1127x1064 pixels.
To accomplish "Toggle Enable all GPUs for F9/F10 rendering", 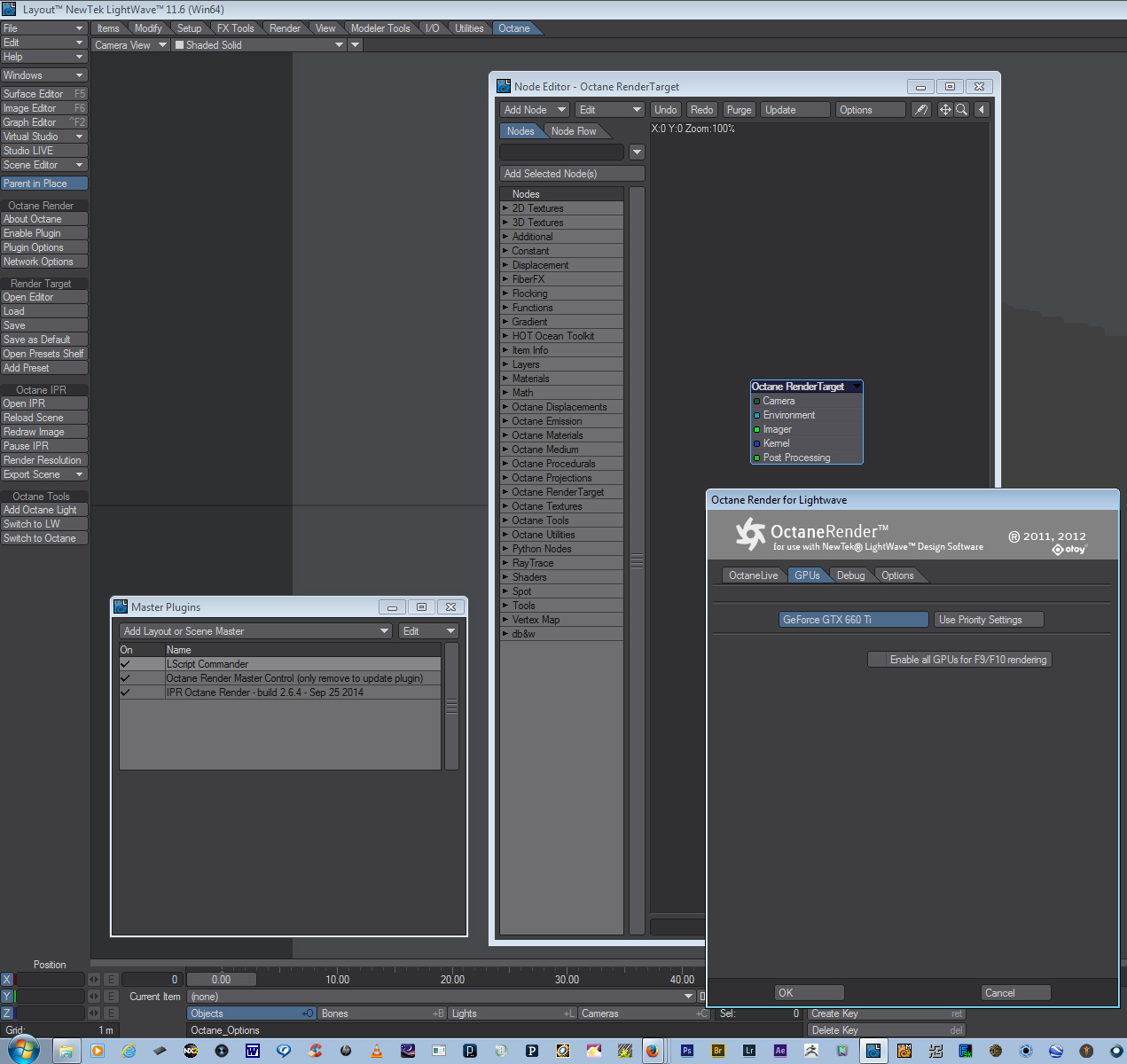I will pyautogui.click(x=959, y=660).
